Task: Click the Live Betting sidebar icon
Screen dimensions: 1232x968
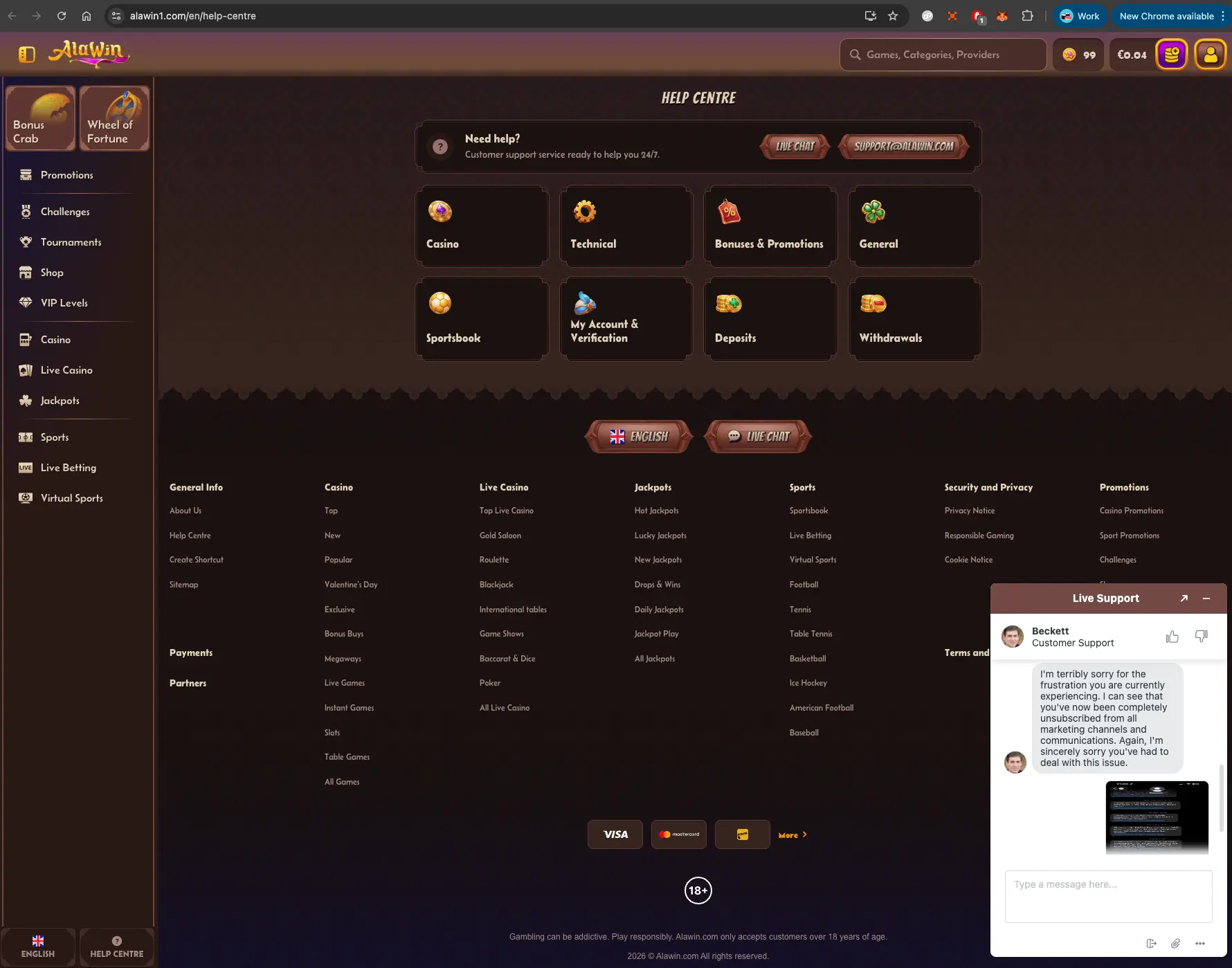Action: point(26,468)
